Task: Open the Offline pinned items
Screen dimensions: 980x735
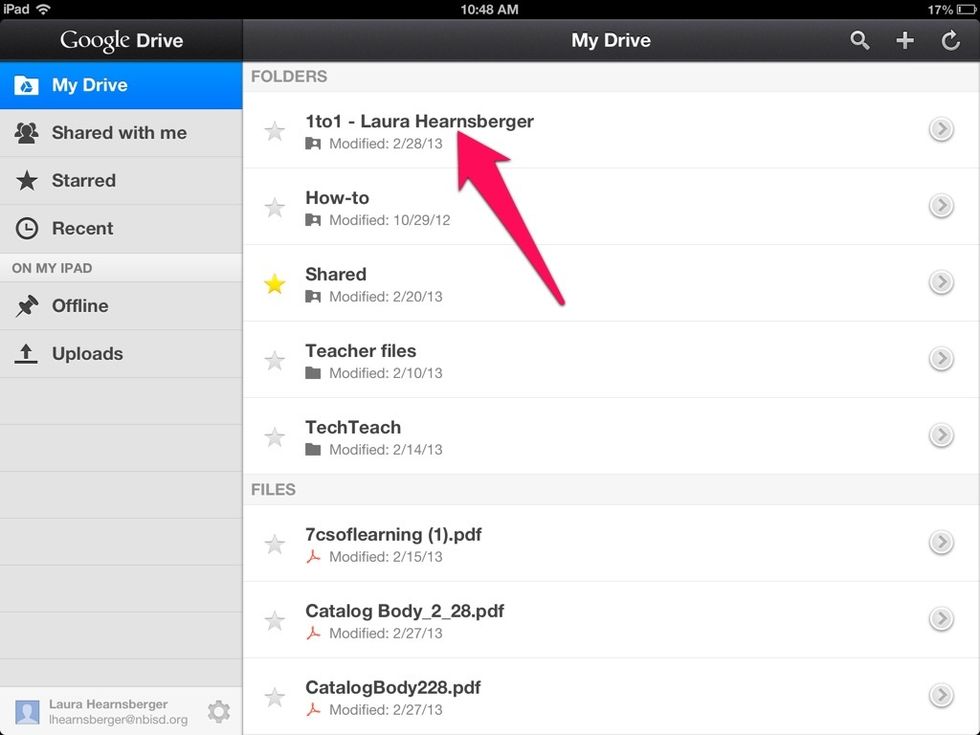Action: pos(80,306)
